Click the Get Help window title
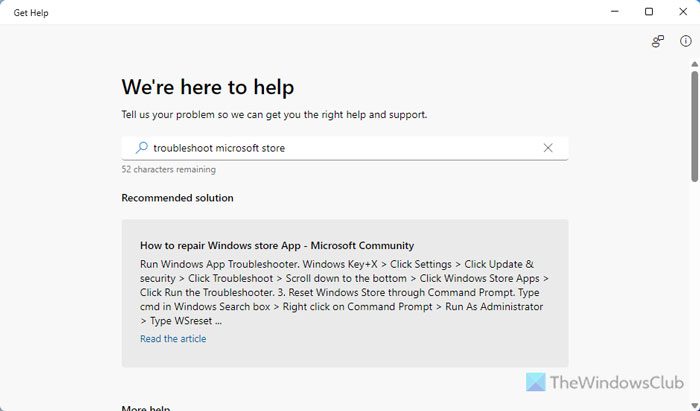700x411 pixels. click(x=31, y=12)
